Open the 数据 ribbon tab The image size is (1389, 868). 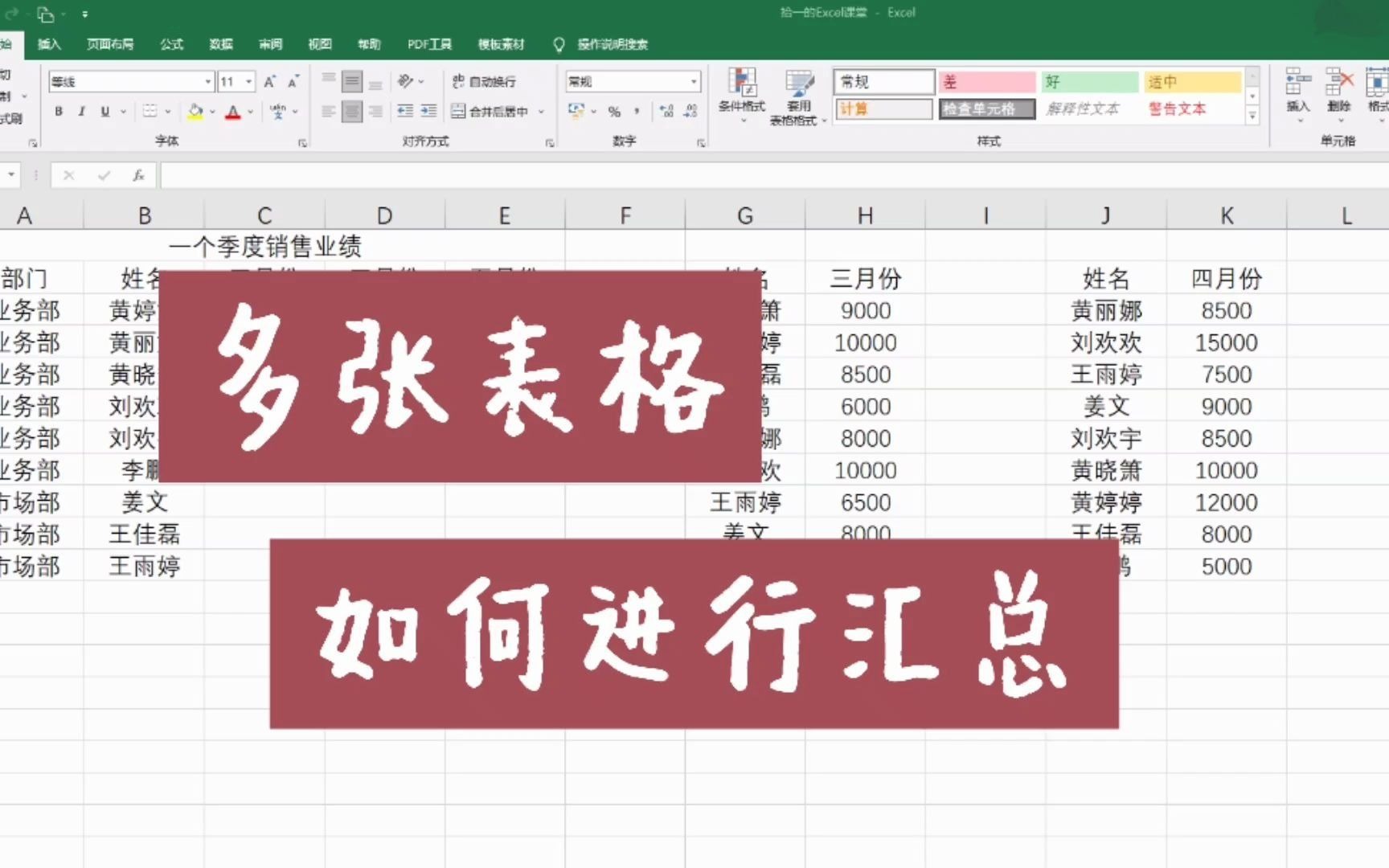(x=221, y=44)
